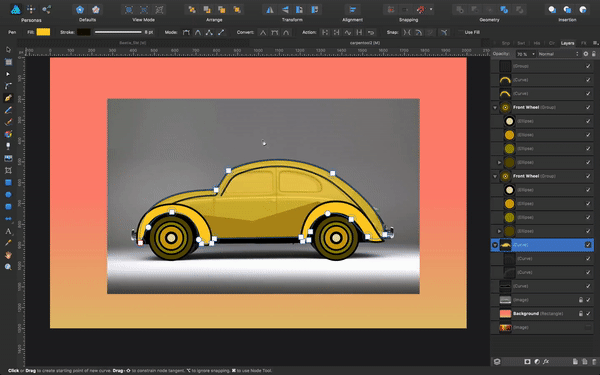Select the Move tool arrow
The image size is (600, 375).
8,50
